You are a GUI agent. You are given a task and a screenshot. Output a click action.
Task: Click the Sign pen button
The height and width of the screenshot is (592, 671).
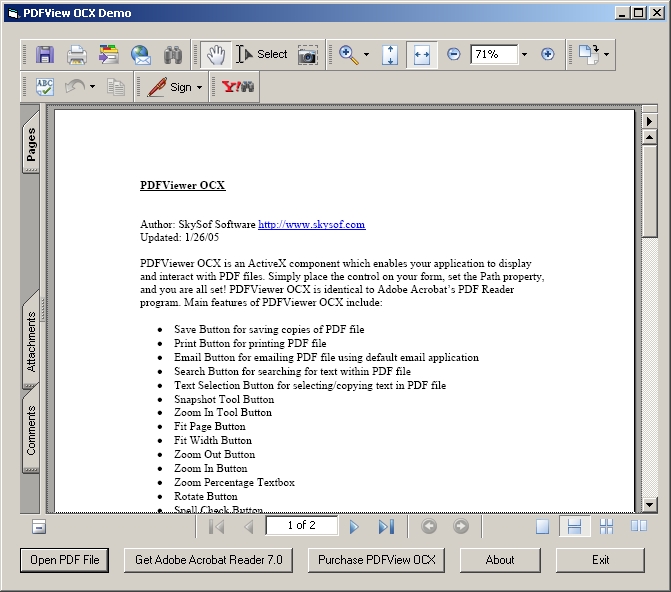(169, 87)
